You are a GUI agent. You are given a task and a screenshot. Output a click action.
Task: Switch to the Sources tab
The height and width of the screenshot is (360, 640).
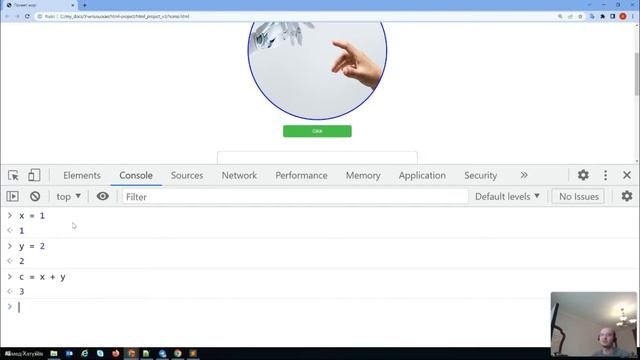(187, 175)
